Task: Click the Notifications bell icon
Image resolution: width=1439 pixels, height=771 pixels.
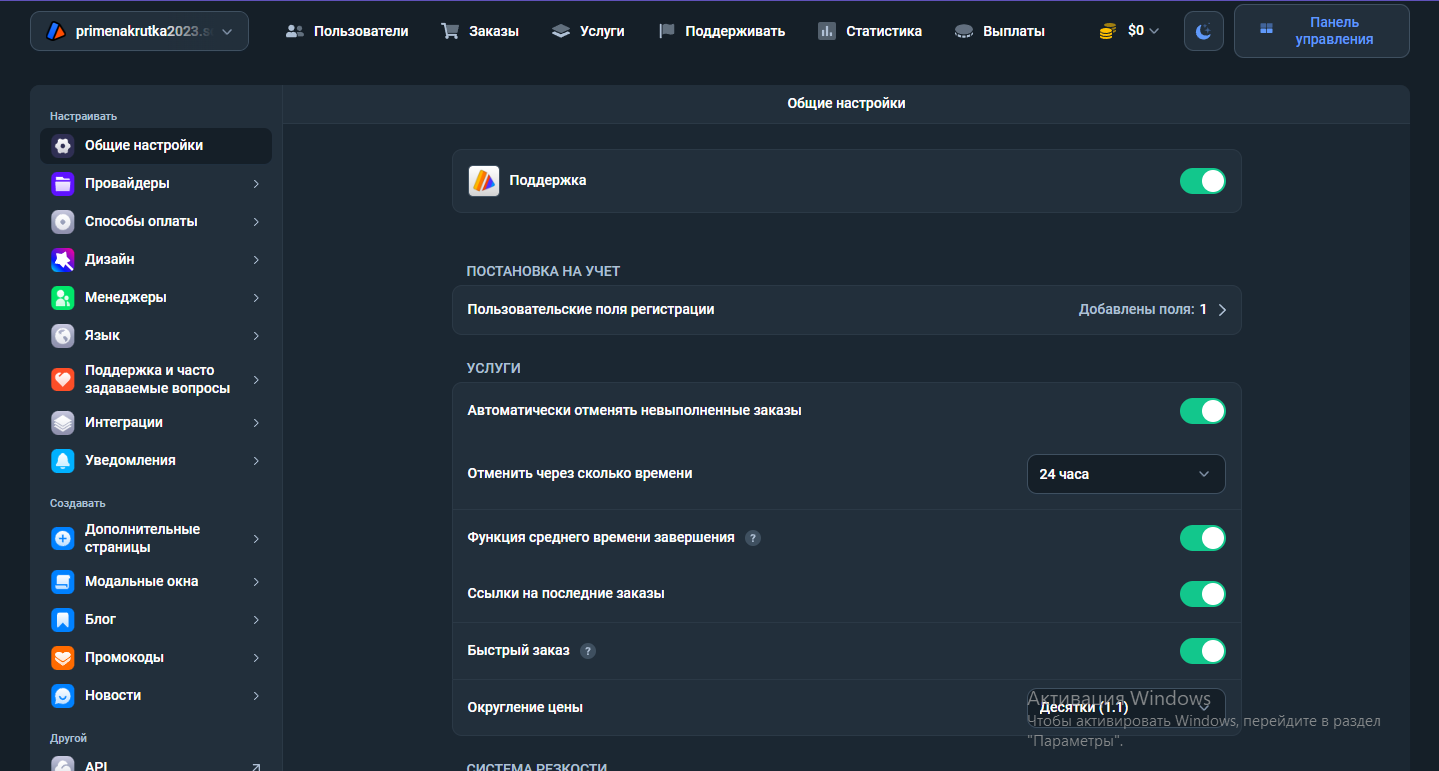Action: pyautogui.click(x=63, y=460)
